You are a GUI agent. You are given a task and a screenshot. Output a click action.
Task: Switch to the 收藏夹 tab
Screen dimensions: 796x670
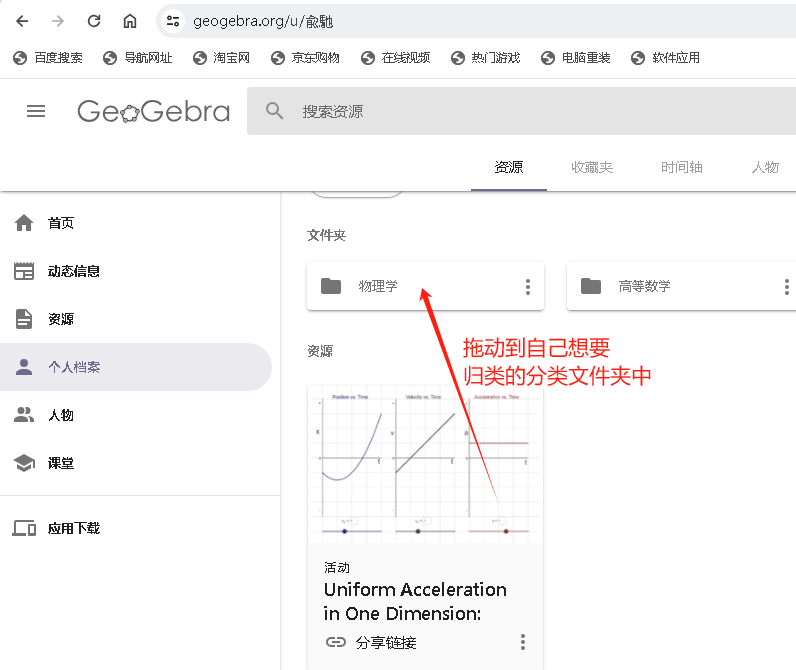[x=592, y=167]
